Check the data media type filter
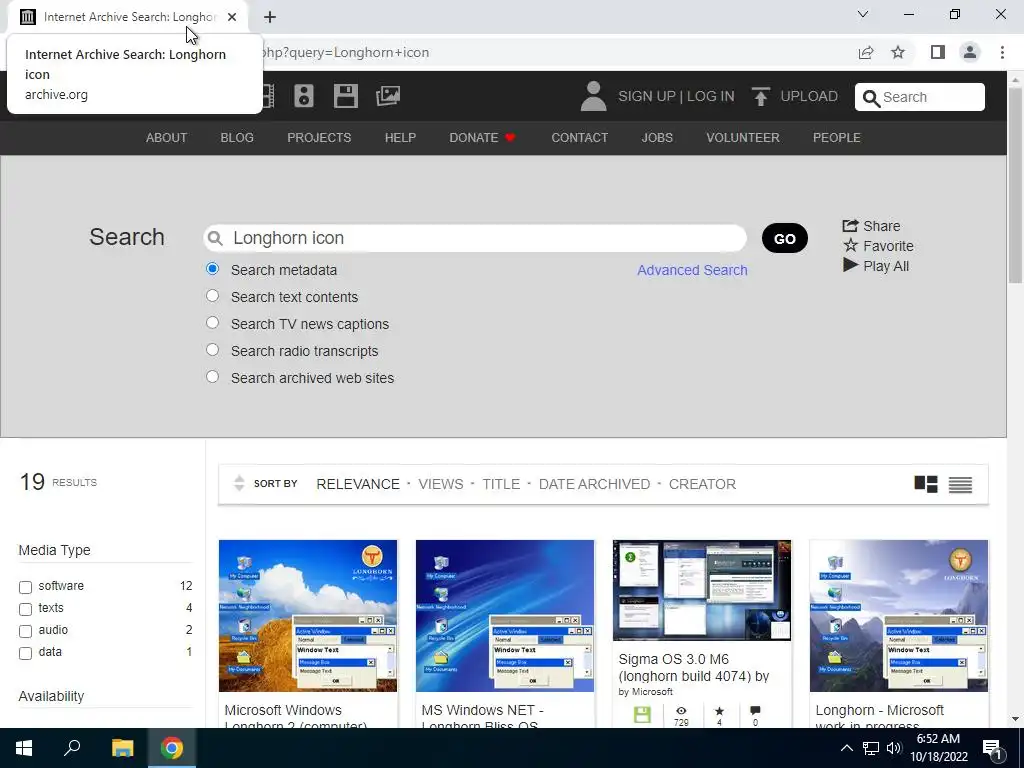The image size is (1024, 768). (25, 653)
